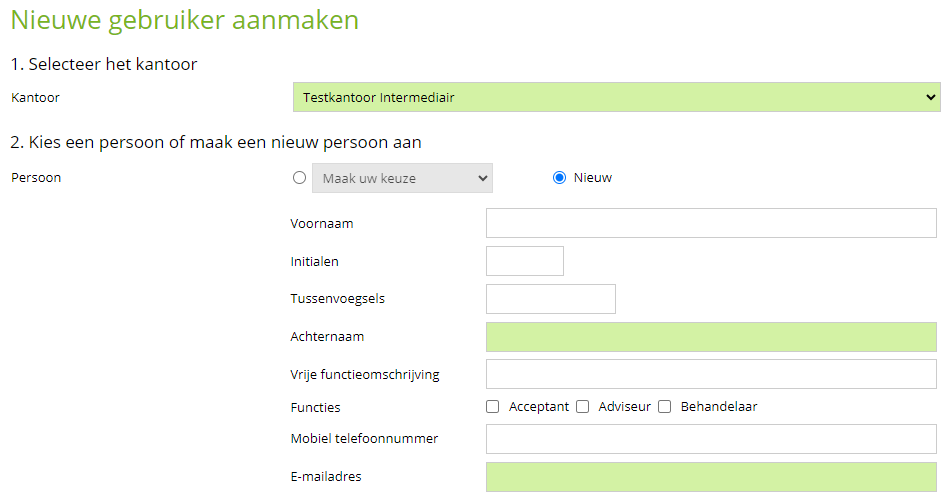Click the Nieuw label text
This screenshot has width=950, height=503.
pyautogui.click(x=593, y=178)
